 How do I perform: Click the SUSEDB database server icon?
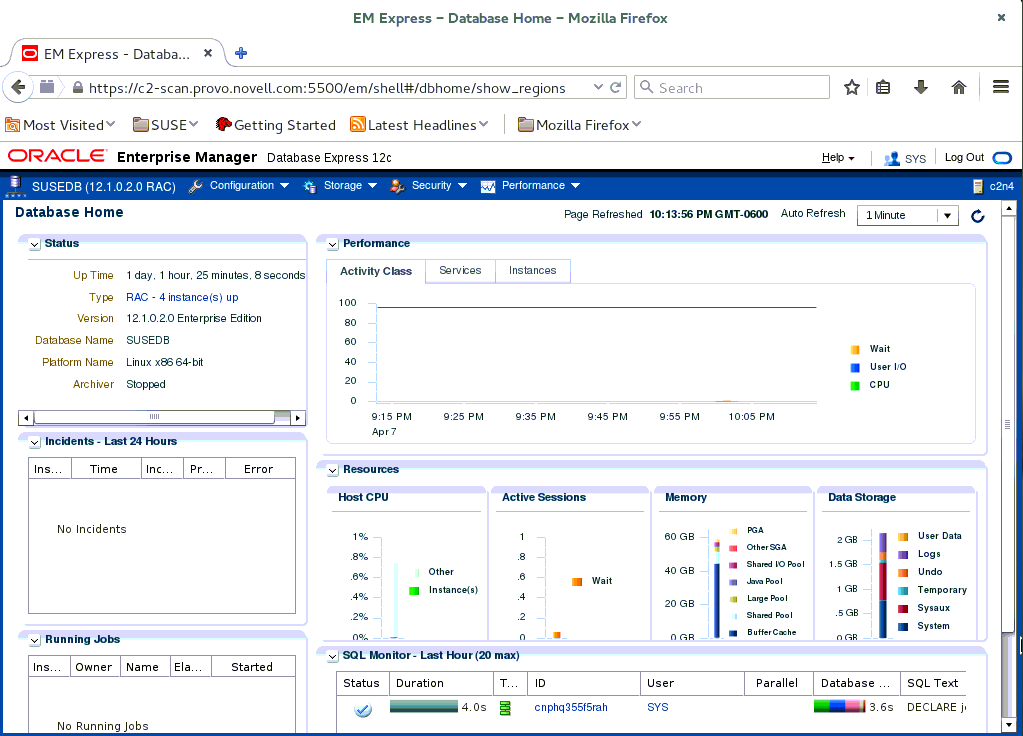point(15,186)
